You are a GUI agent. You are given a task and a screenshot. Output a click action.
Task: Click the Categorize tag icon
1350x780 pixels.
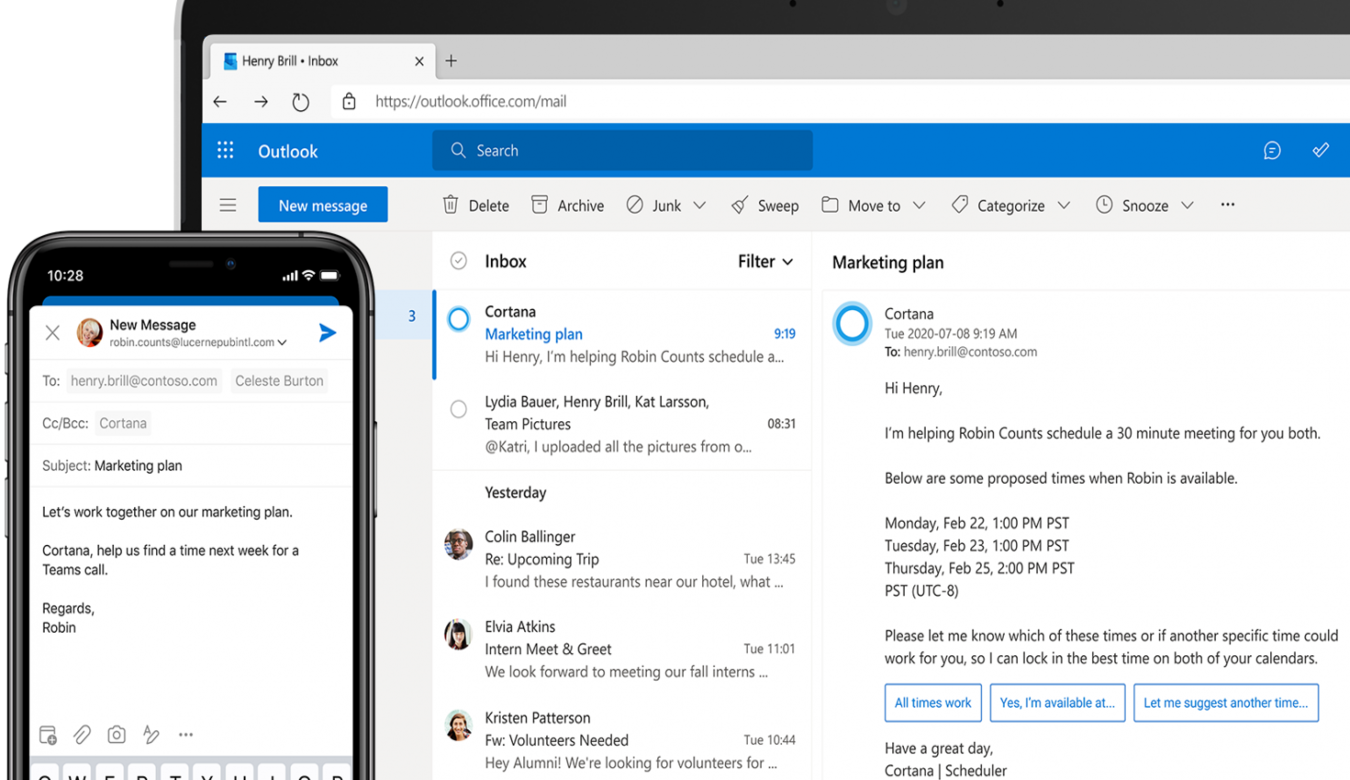[x=960, y=204]
